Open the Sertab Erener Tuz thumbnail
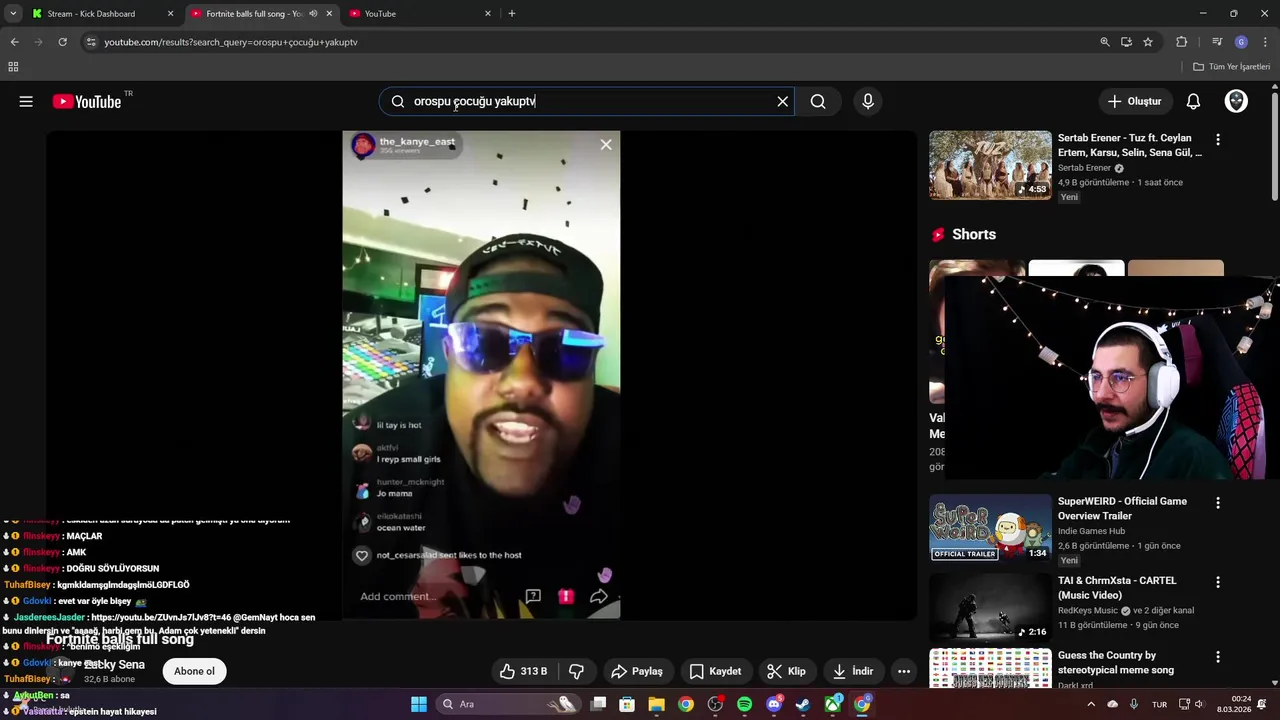Image resolution: width=1280 pixels, height=720 pixels. 990,165
